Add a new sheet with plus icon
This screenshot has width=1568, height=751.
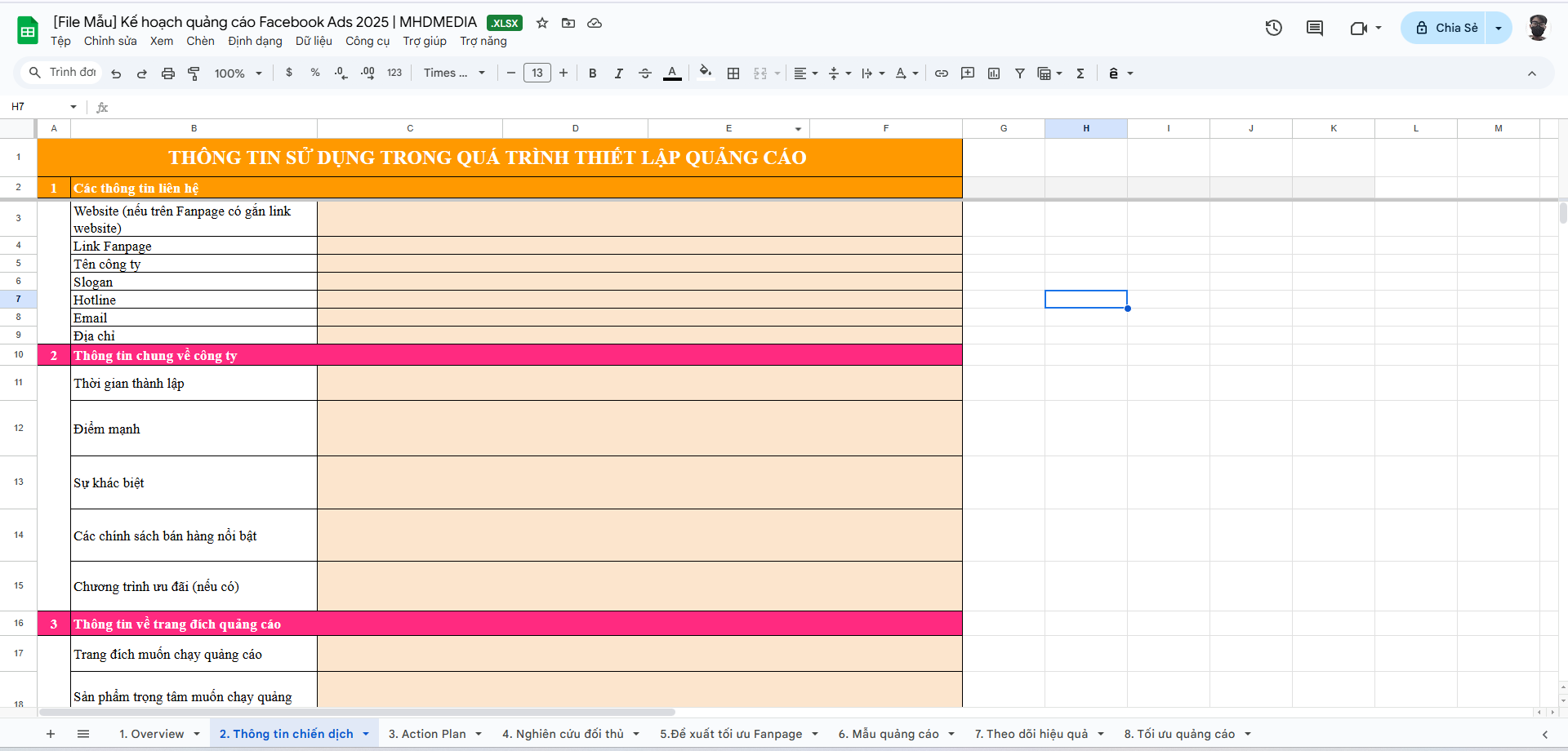pyautogui.click(x=51, y=734)
